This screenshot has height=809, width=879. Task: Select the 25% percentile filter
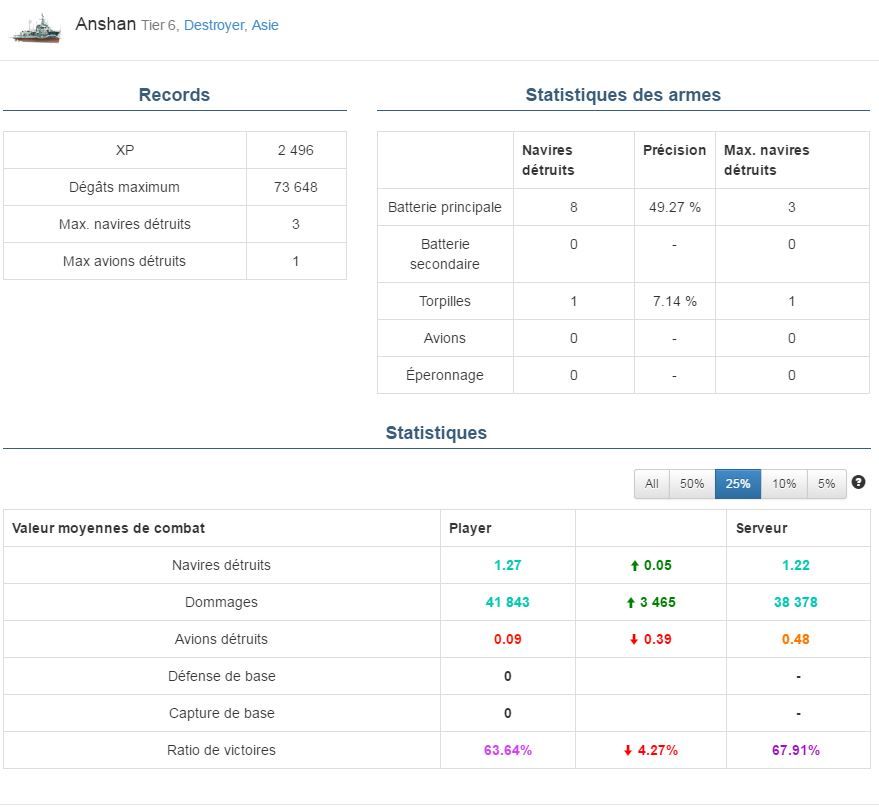[738, 484]
